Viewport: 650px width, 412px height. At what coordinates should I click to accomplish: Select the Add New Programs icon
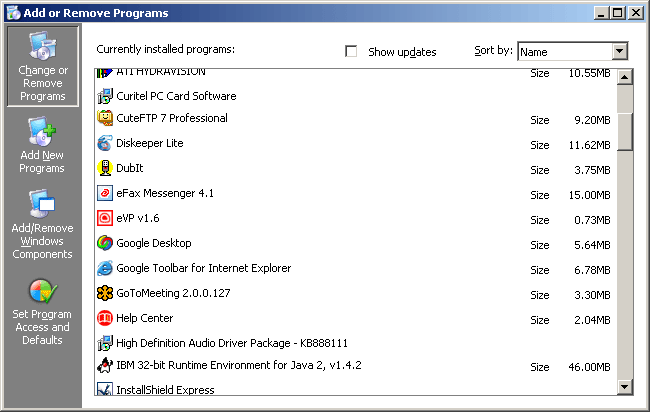pyautogui.click(x=42, y=132)
